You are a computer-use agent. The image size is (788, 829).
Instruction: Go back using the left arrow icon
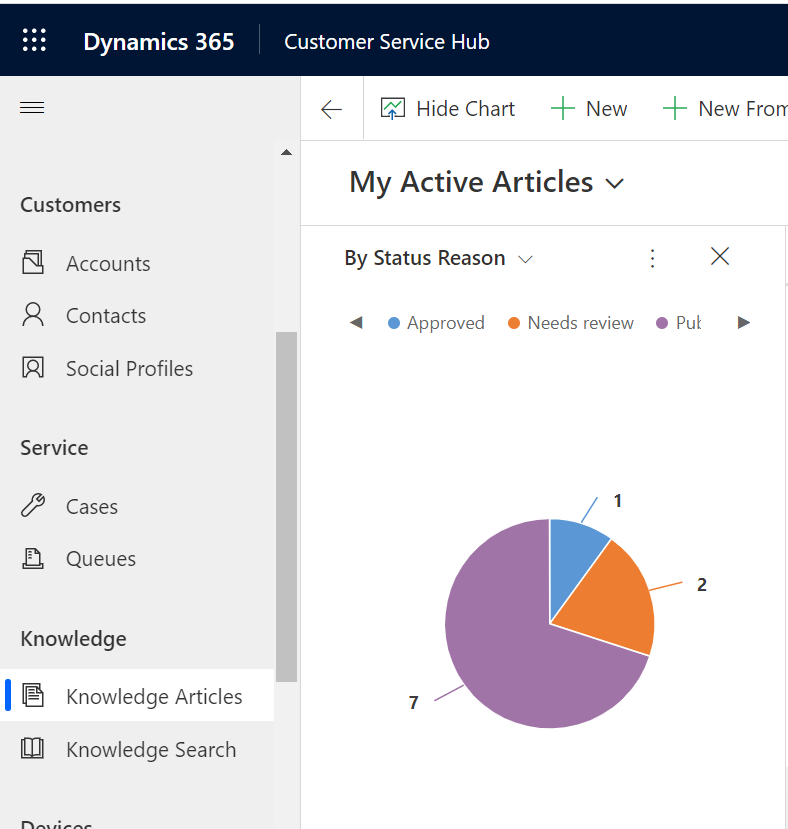coord(332,109)
